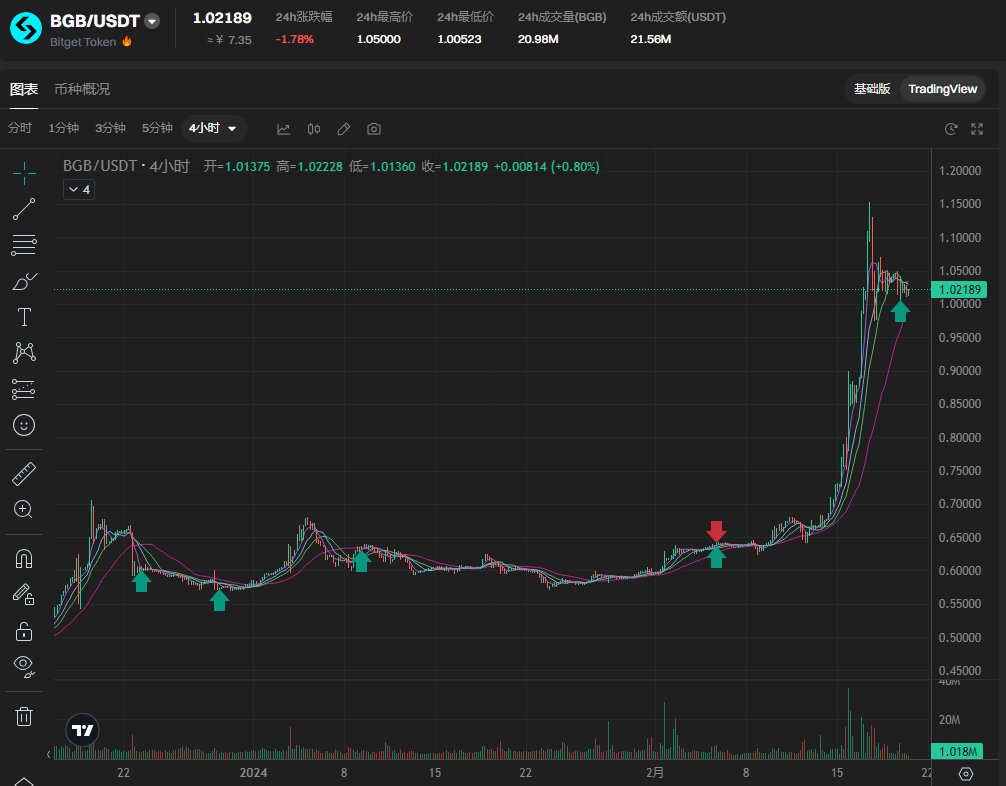Click the 2月 date label on time axis
Viewport: 1006px width, 786px height.
point(654,773)
